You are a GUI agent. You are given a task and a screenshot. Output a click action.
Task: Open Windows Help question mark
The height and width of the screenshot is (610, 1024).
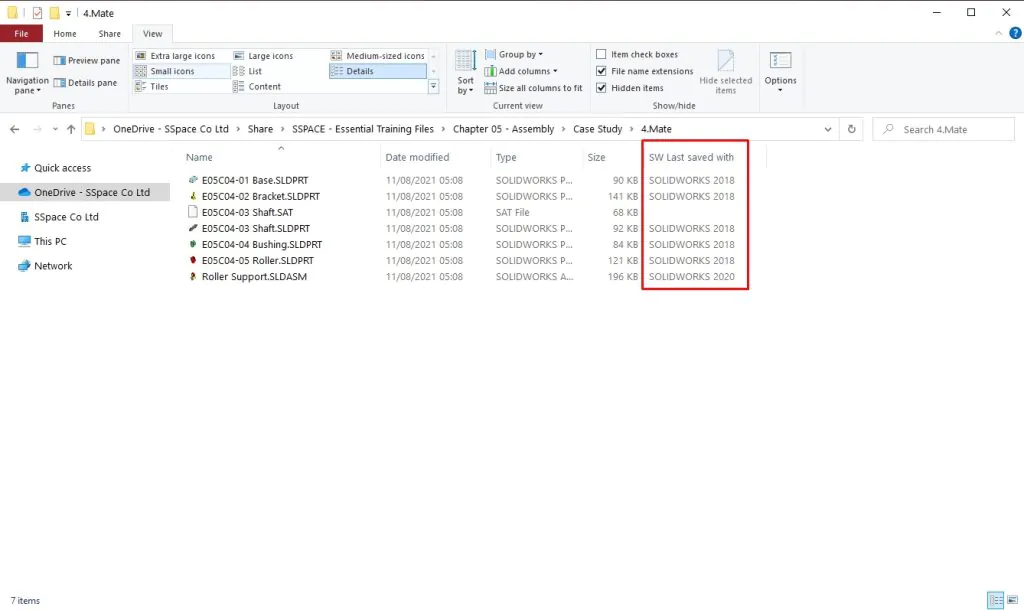[x=1015, y=33]
